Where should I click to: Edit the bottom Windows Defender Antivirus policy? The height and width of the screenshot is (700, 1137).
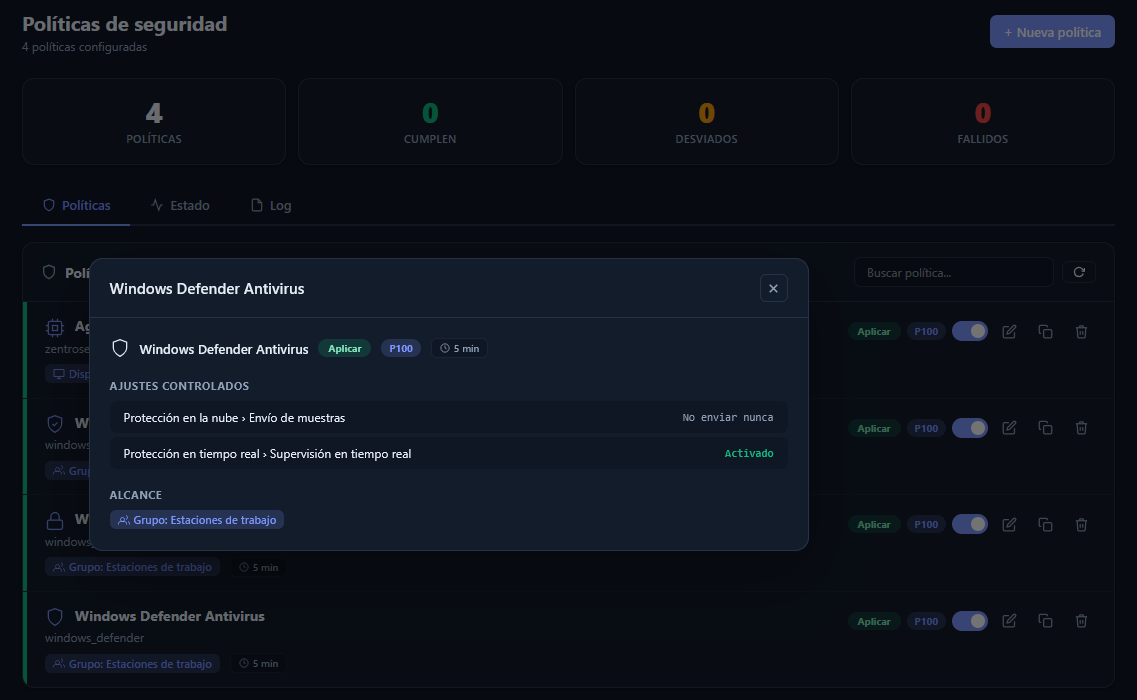(1009, 621)
